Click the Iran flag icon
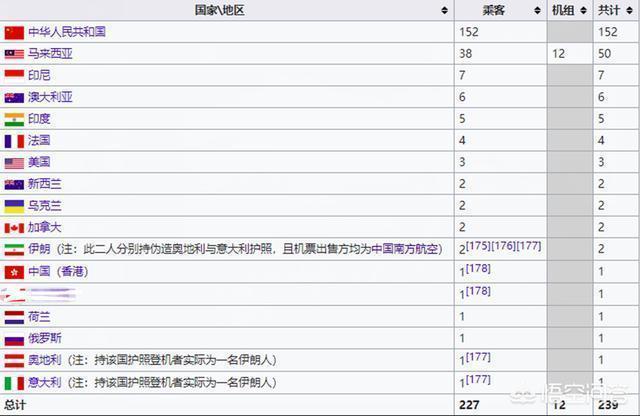 point(14,249)
